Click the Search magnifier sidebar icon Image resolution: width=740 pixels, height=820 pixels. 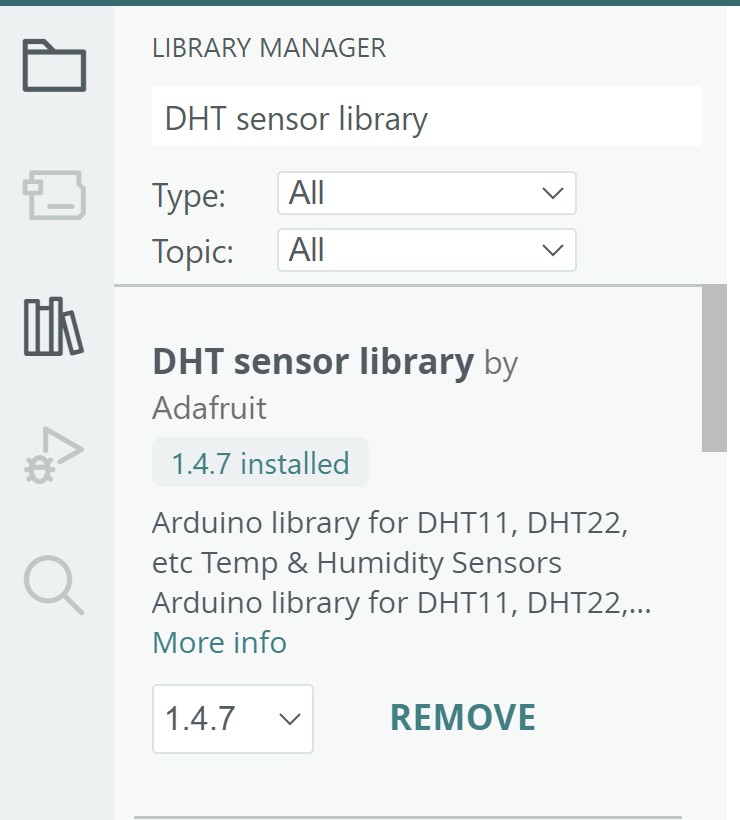(x=55, y=585)
